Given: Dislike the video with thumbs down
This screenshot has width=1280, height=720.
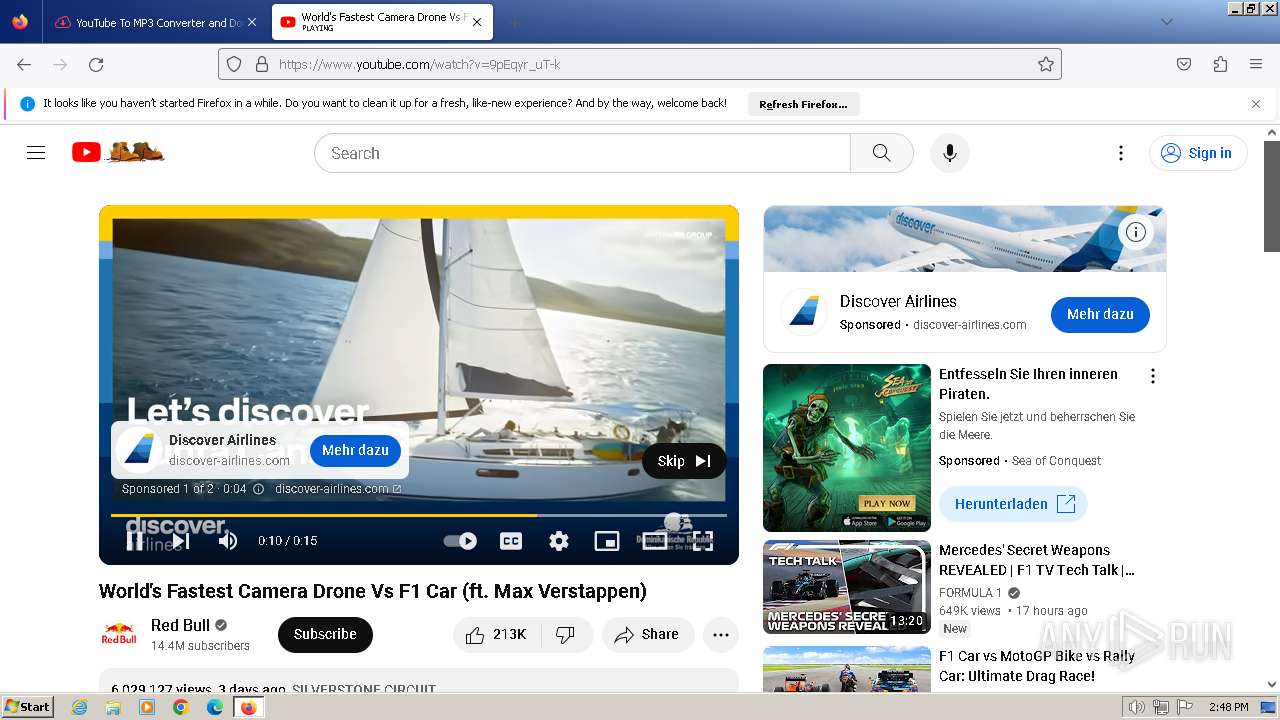Looking at the screenshot, I should click(566, 635).
